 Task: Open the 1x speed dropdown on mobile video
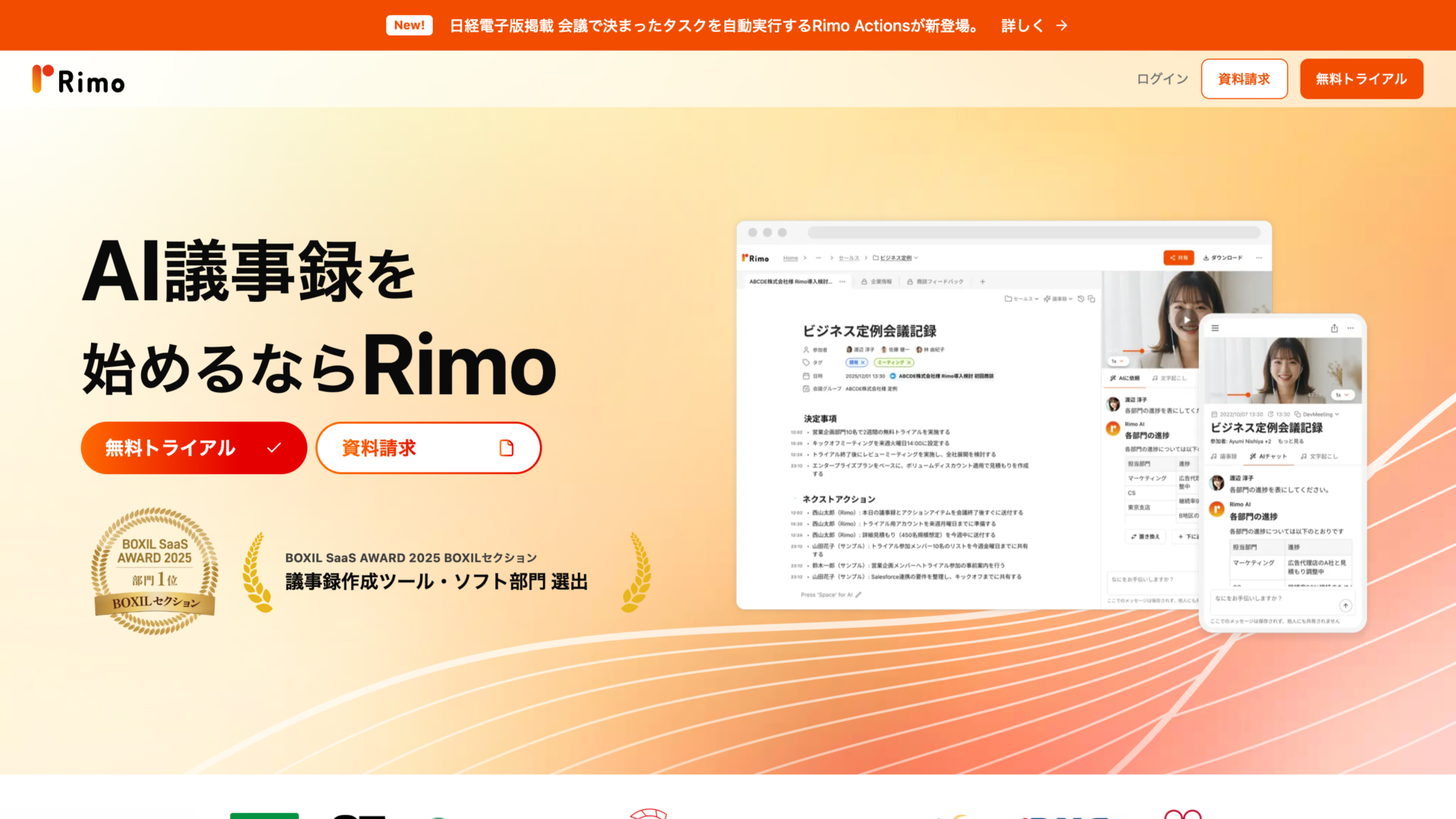point(1343,395)
